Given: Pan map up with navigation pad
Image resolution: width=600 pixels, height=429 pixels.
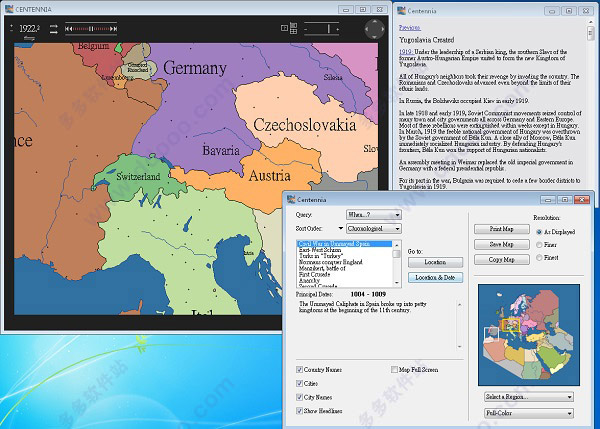Looking at the screenshot, I should [x=375, y=21].
